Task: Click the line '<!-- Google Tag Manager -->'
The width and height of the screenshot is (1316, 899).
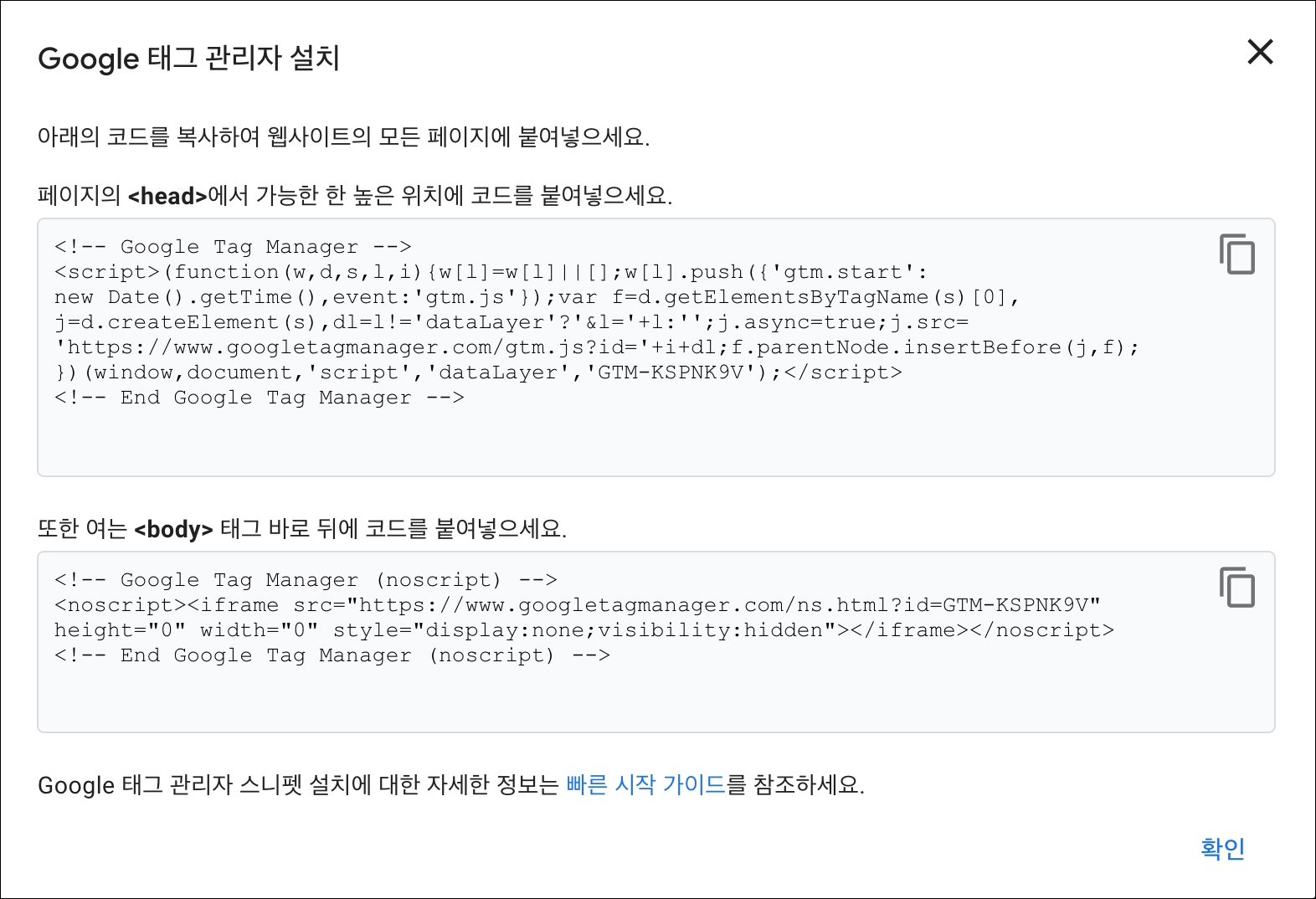Action: click(x=233, y=247)
